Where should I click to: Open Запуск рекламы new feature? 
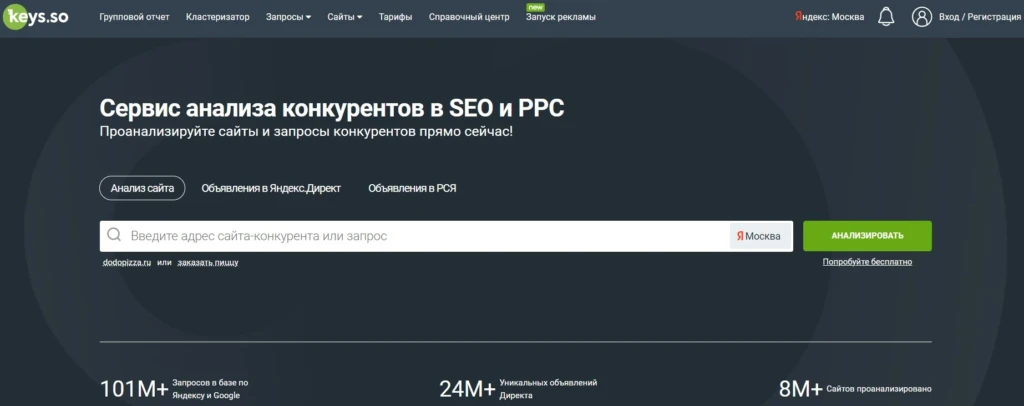tap(560, 17)
